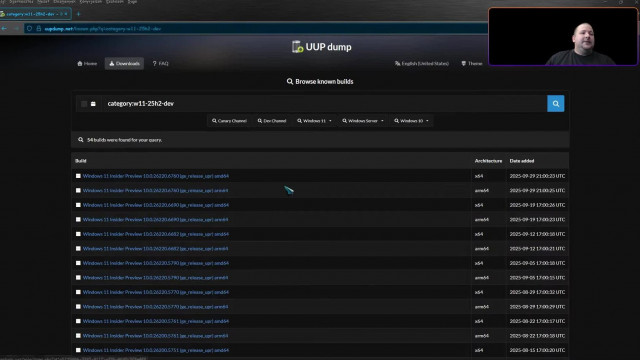Click the blue magnifier search button
Viewport: 640px width, 360px height.
point(556,104)
